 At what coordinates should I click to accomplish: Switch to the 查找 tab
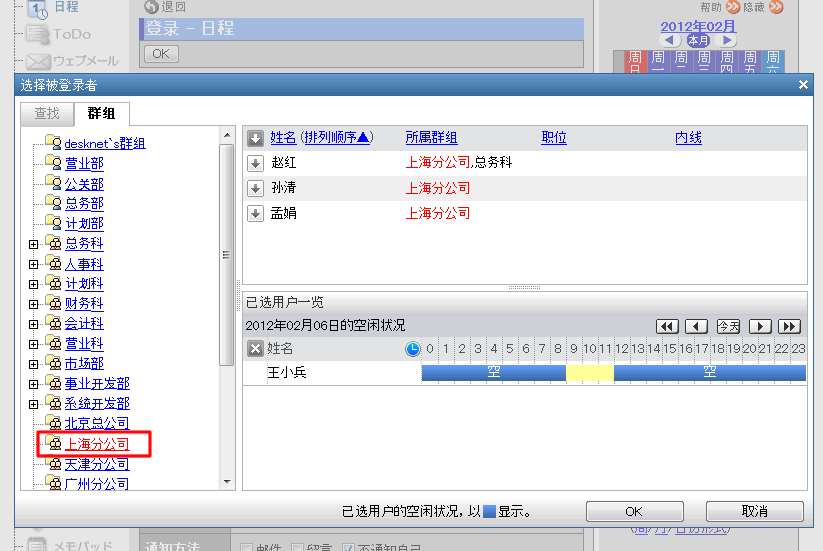[47, 113]
